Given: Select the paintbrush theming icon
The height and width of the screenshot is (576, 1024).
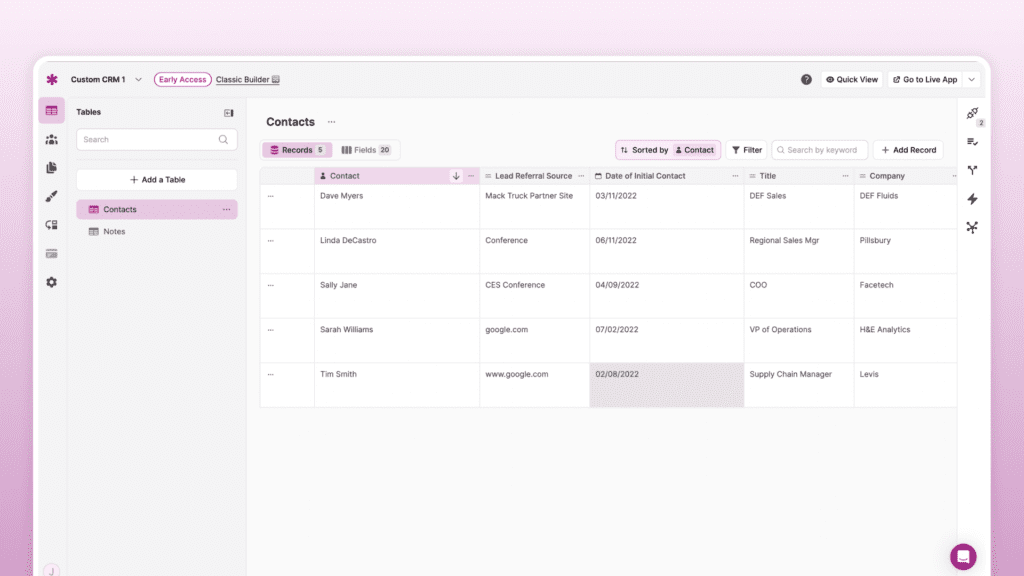Looking at the screenshot, I should click(x=51, y=196).
